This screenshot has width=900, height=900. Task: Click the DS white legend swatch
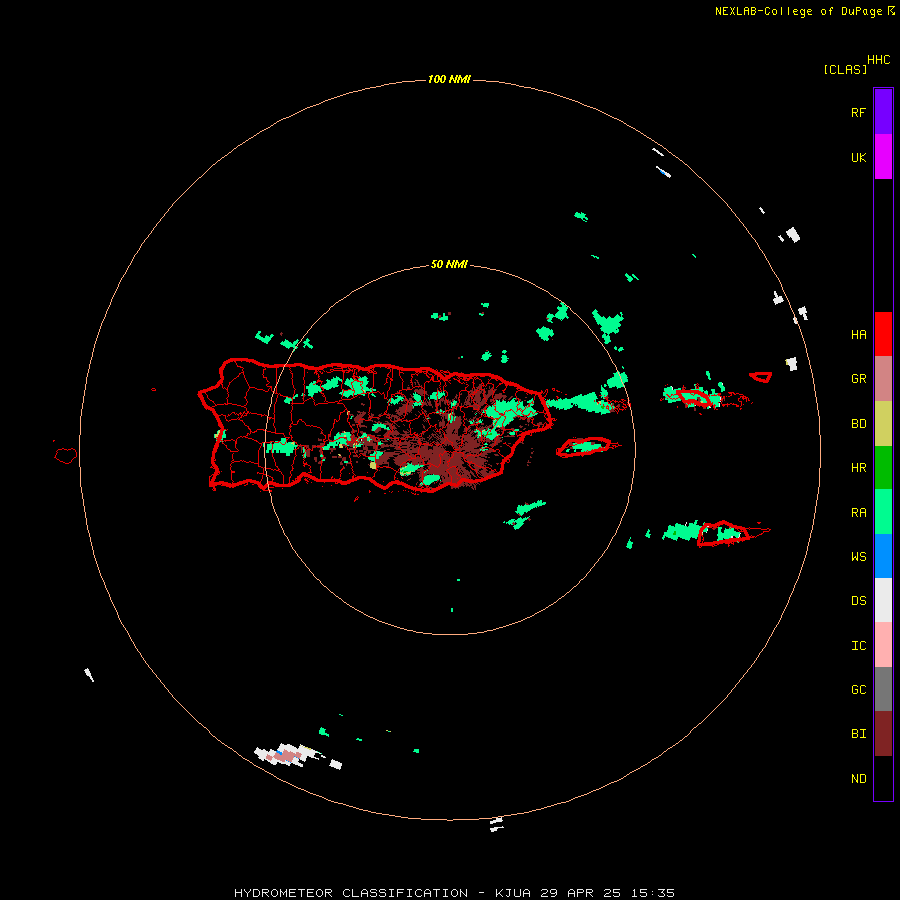point(883,600)
